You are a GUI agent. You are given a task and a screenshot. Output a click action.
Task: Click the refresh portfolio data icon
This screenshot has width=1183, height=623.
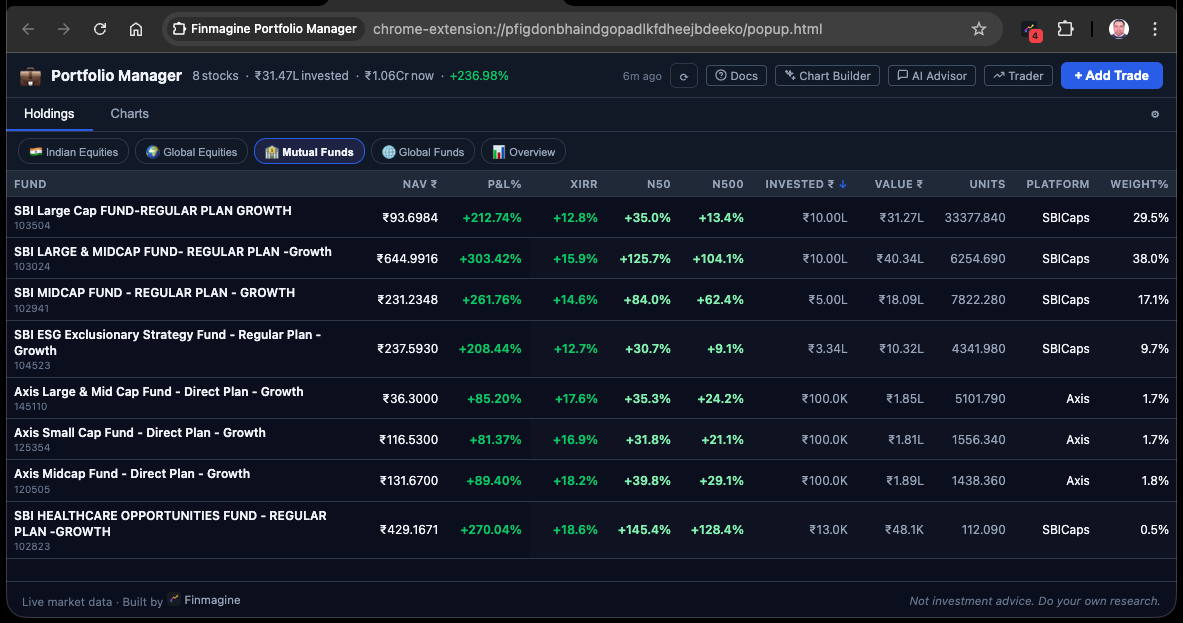click(684, 75)
